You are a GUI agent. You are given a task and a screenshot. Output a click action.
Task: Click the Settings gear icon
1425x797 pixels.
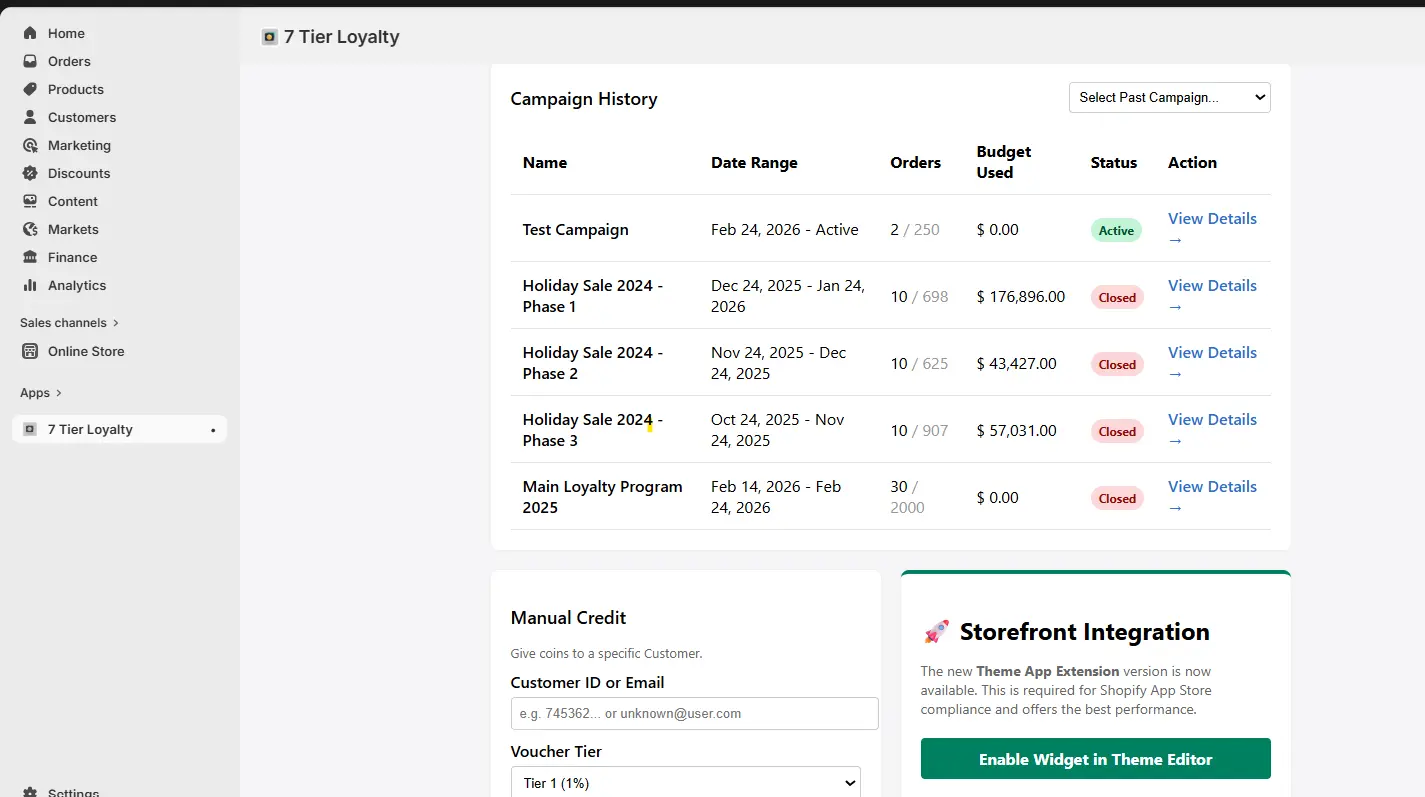tap(30, 792)
